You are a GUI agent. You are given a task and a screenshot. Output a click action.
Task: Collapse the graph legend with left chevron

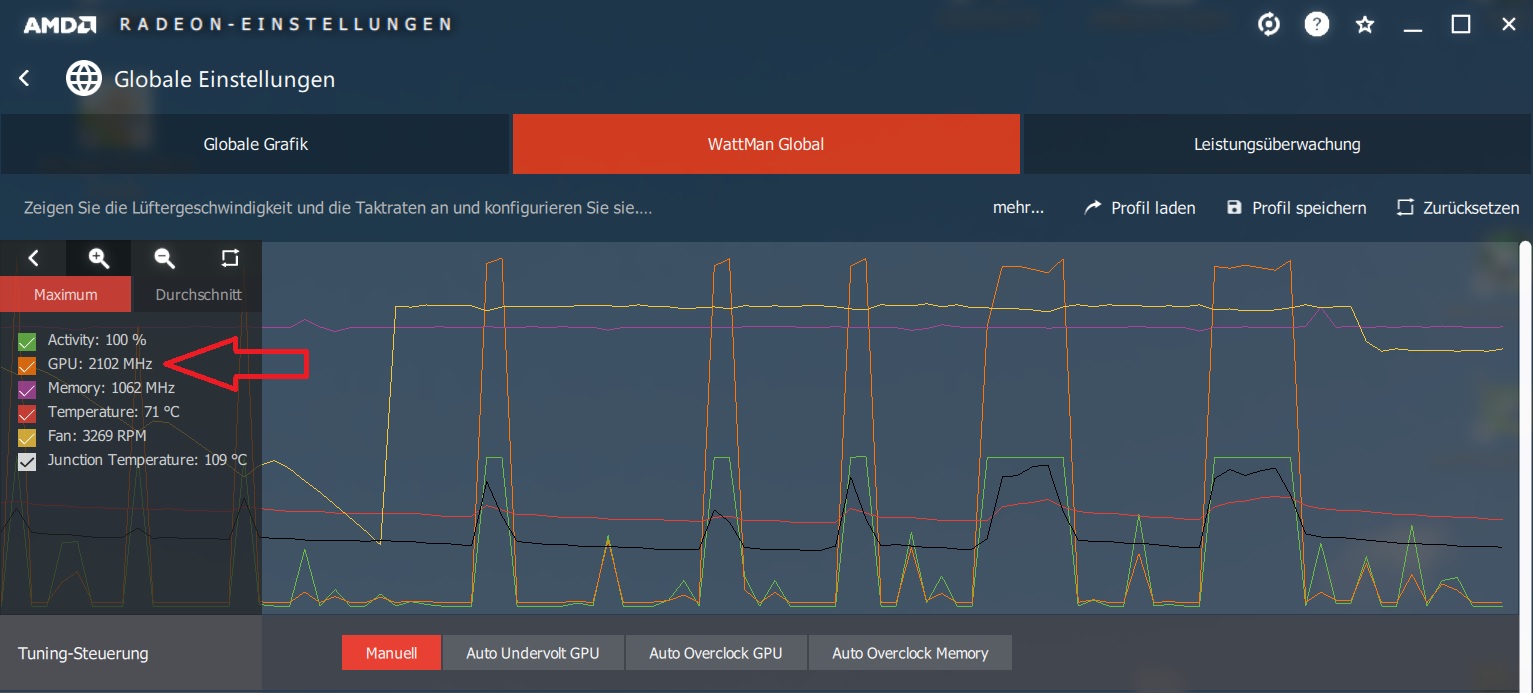(33, 258)
